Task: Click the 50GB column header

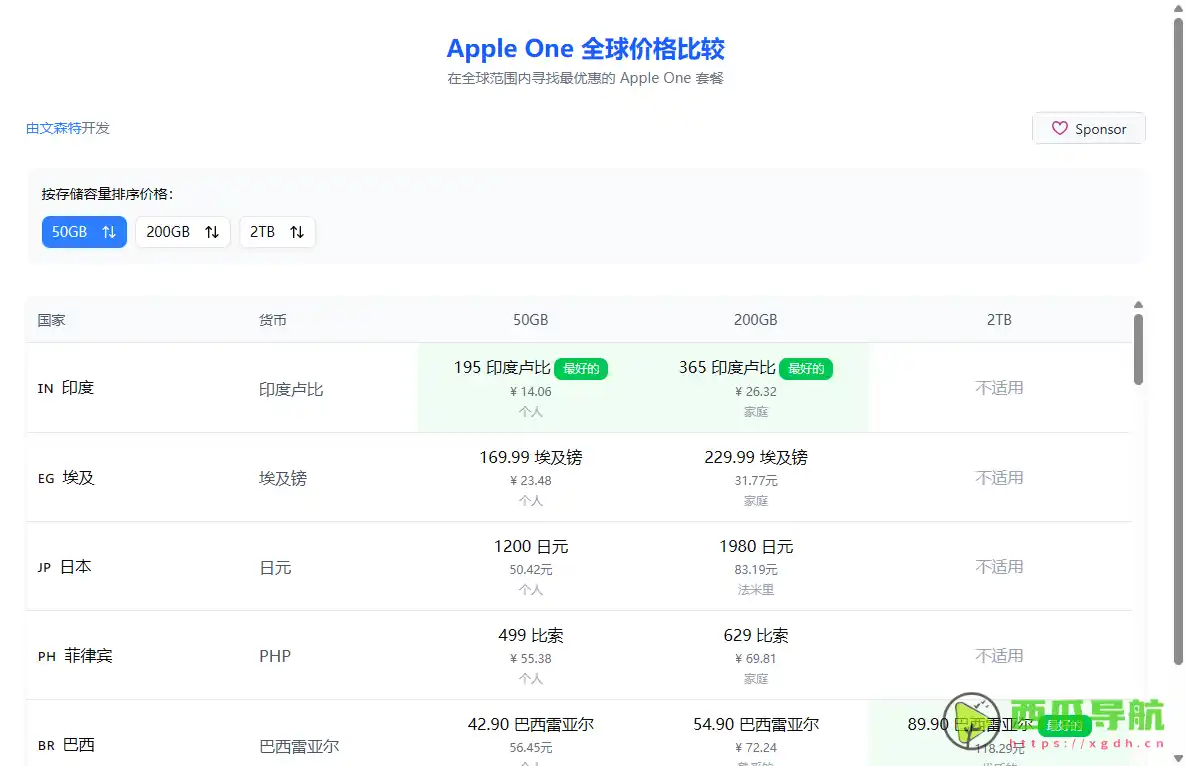Action: pos(530,320)
